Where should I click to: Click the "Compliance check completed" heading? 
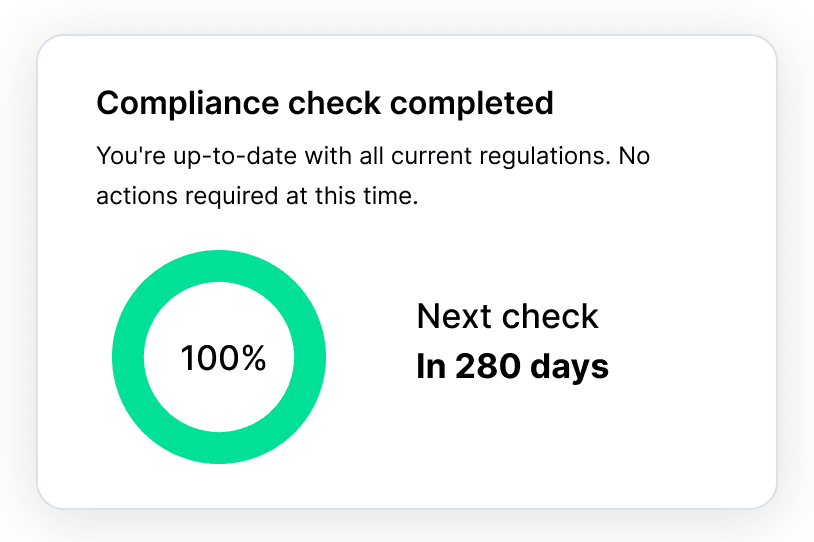click(x=325, y=103)
